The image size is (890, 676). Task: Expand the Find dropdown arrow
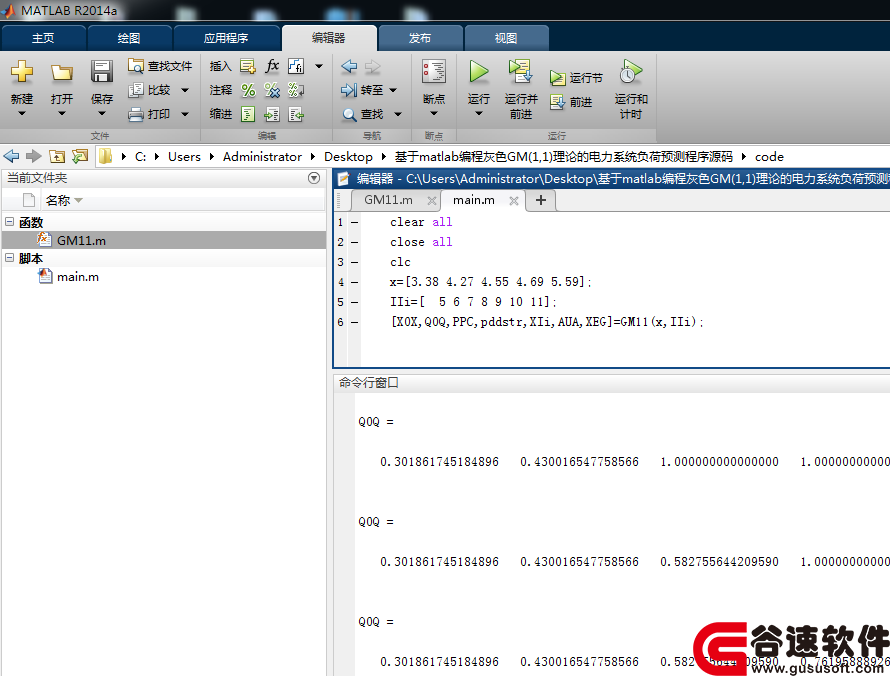tap(398, 115)
